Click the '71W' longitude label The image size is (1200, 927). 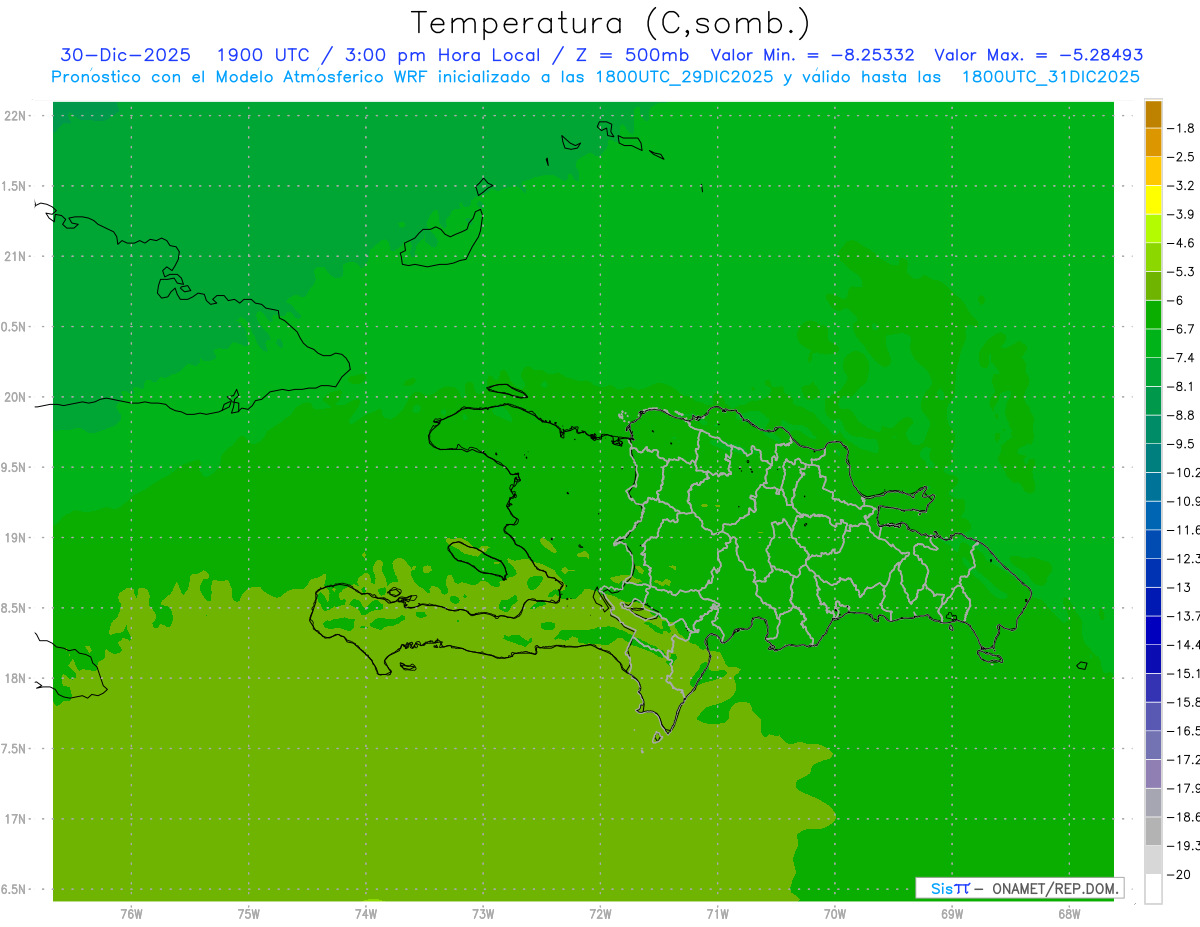pyautogui.click(x=717, y=913)
